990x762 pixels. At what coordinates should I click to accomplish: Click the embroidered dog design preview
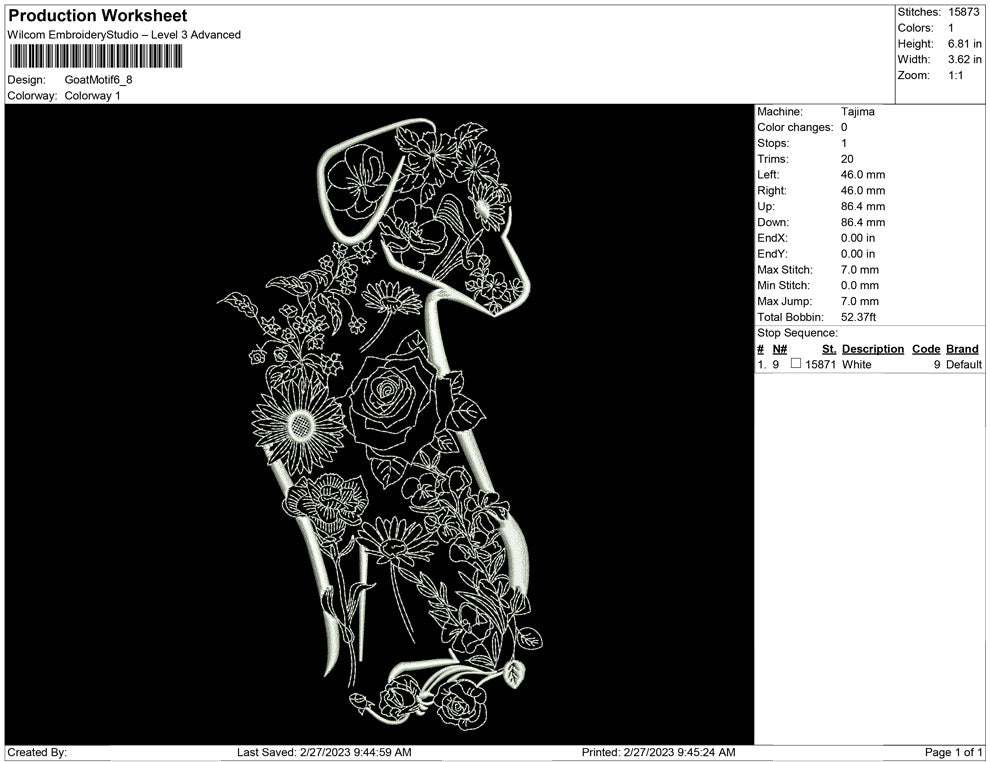click(x=400, y=420)
